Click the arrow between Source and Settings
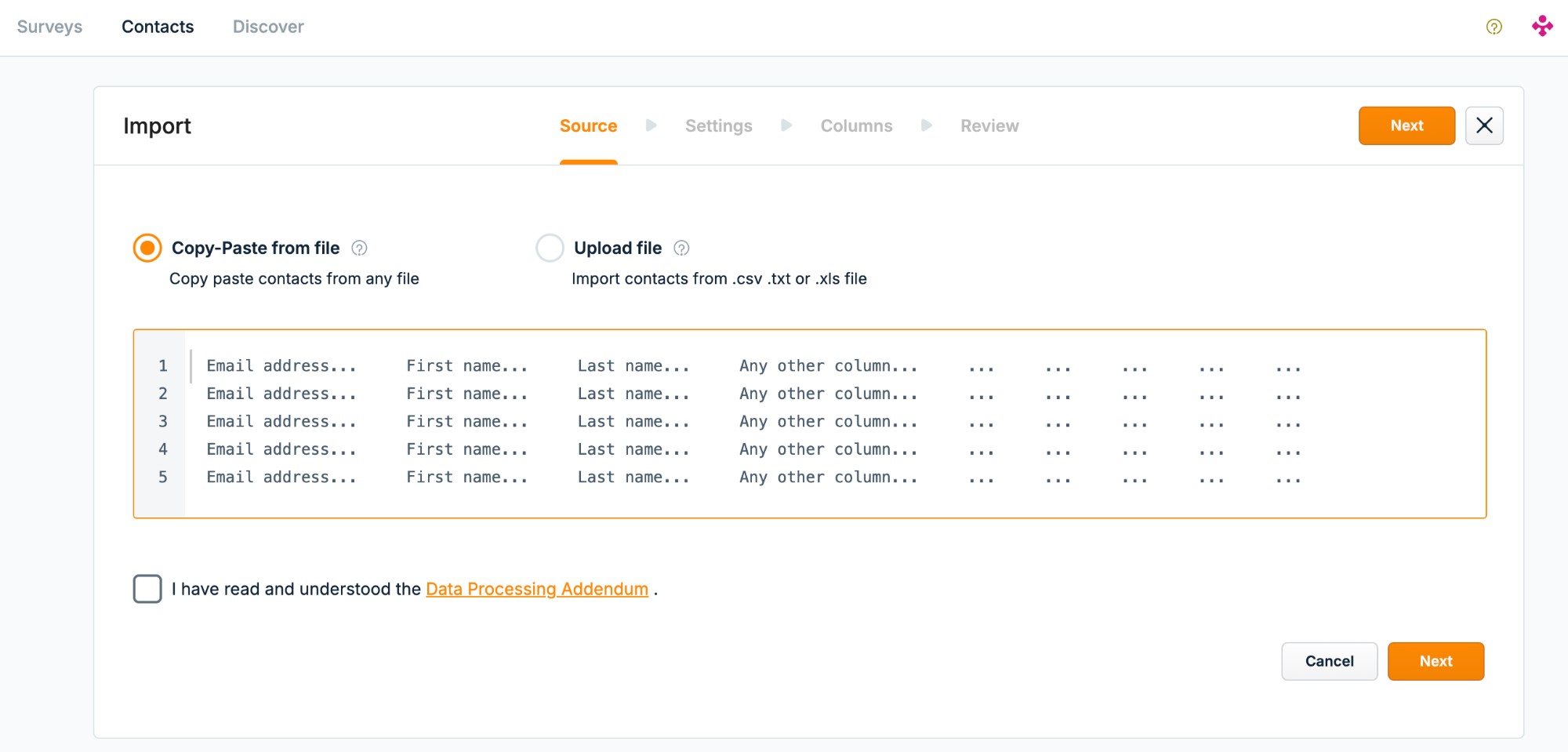Screen dimensions: 1568x752 point(651,125)
